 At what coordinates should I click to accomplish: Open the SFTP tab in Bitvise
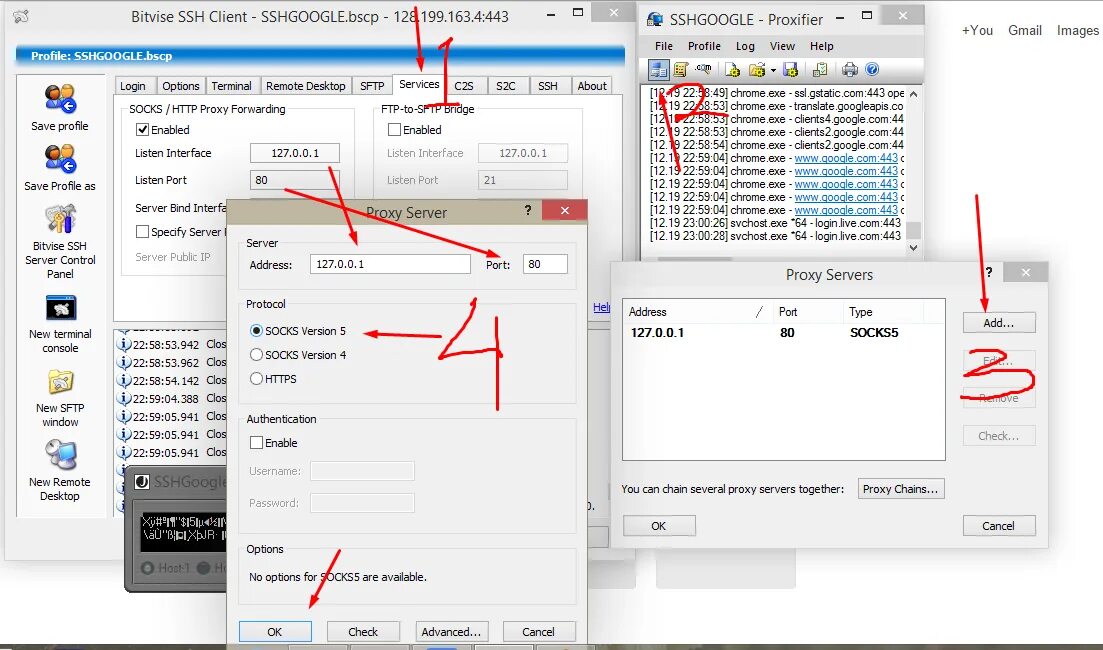tap(372, 86)
